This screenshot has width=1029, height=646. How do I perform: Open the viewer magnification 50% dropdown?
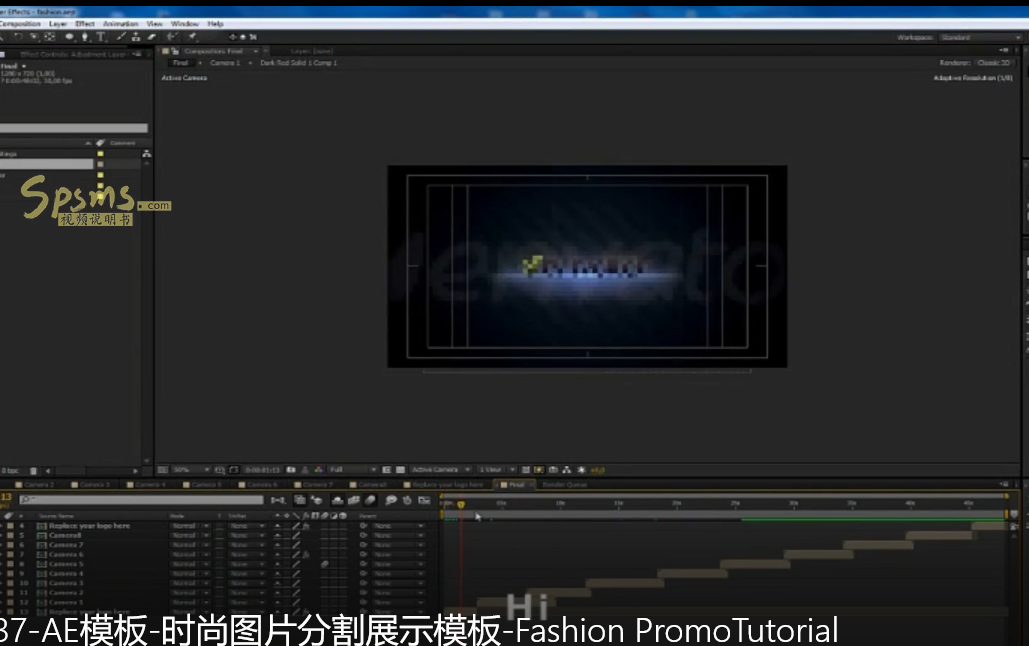(x=191, y=470)
